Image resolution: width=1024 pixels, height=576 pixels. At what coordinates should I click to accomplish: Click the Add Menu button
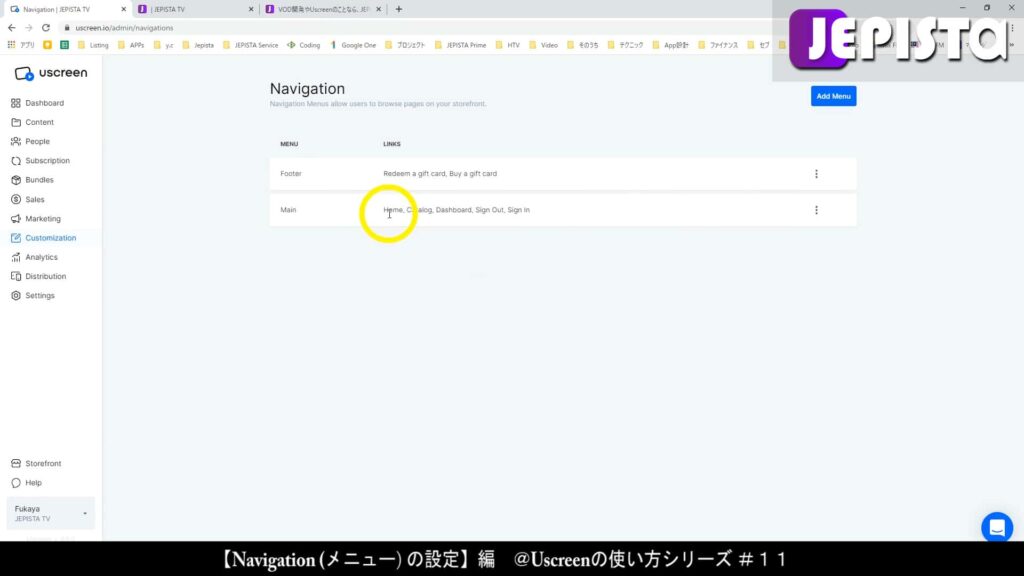[x=833, y=96]
